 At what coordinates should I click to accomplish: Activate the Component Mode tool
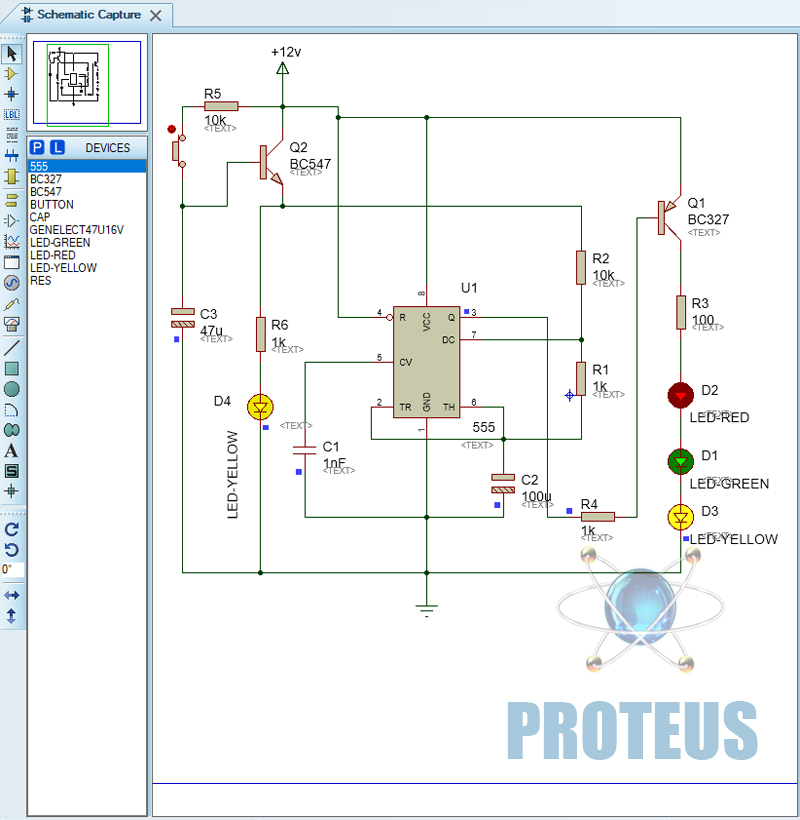click(12, 74)
